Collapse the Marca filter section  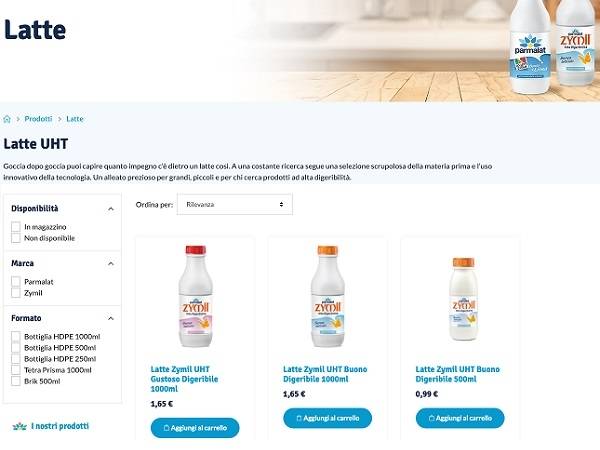click(x=111, y=264)
